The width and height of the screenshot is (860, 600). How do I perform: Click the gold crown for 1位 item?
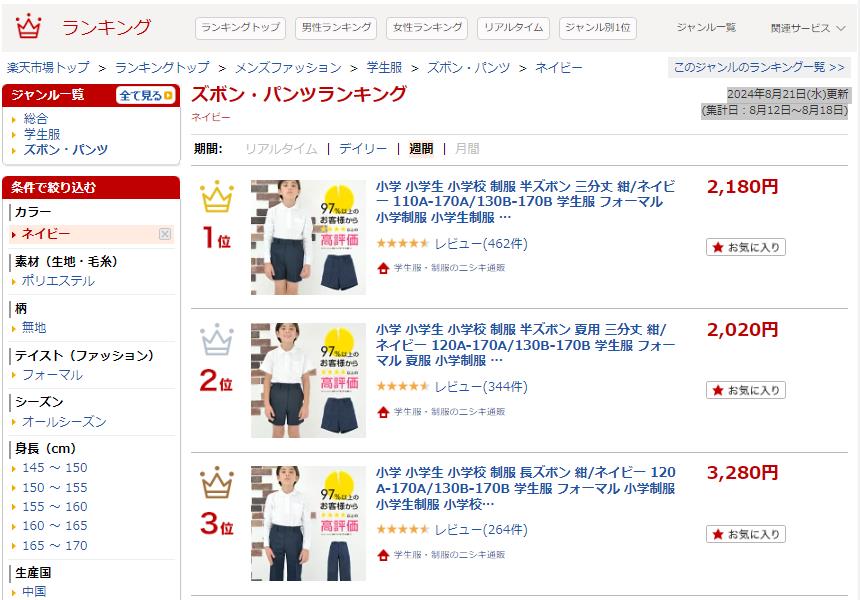tap(217, 197)
